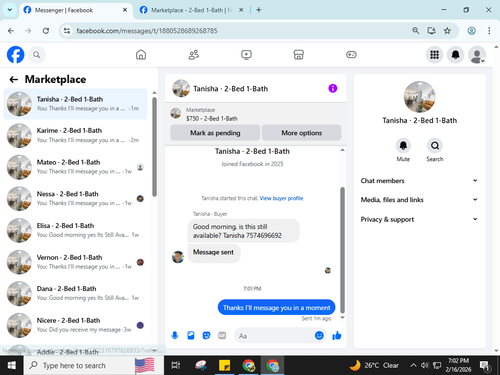
Task: Record a voice clip microphone icon
Action: [175, 335]
